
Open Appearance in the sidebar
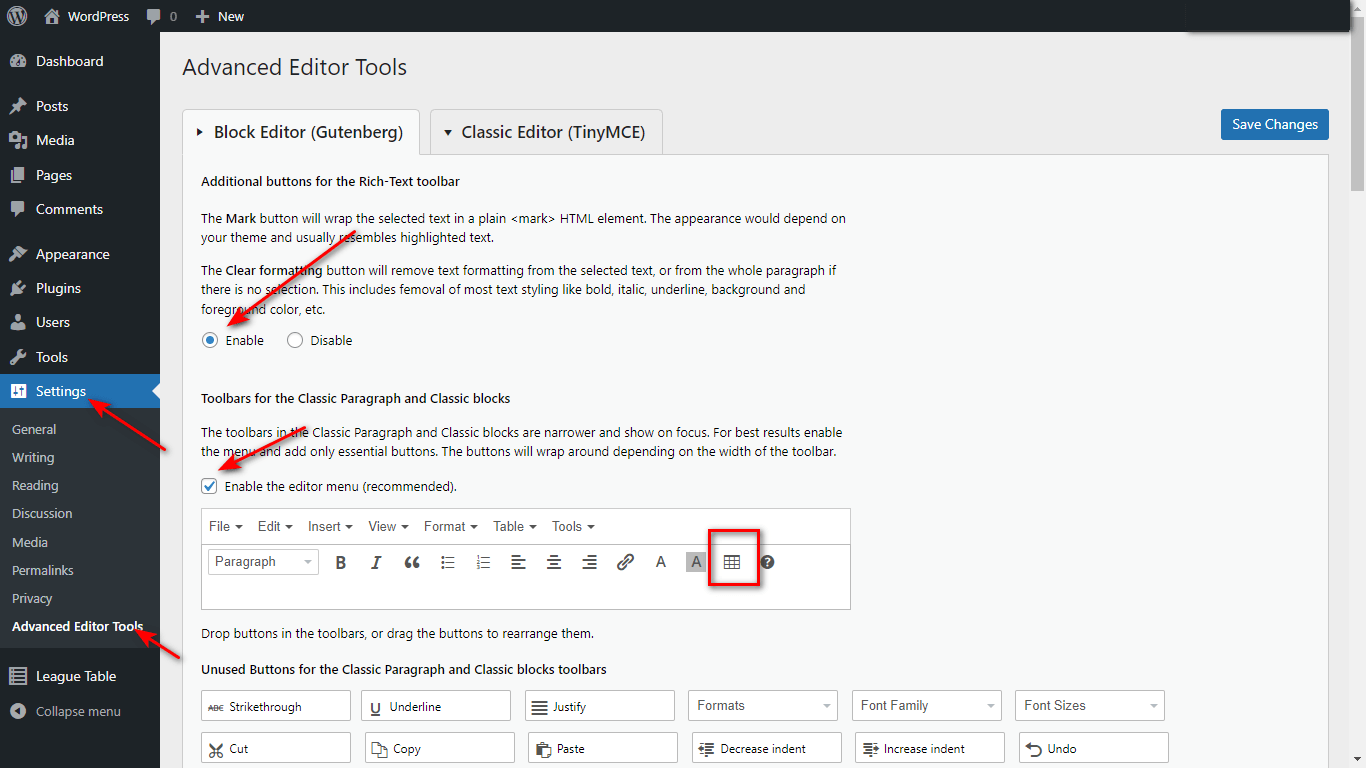pyautogui.click(x=80, y=254)
